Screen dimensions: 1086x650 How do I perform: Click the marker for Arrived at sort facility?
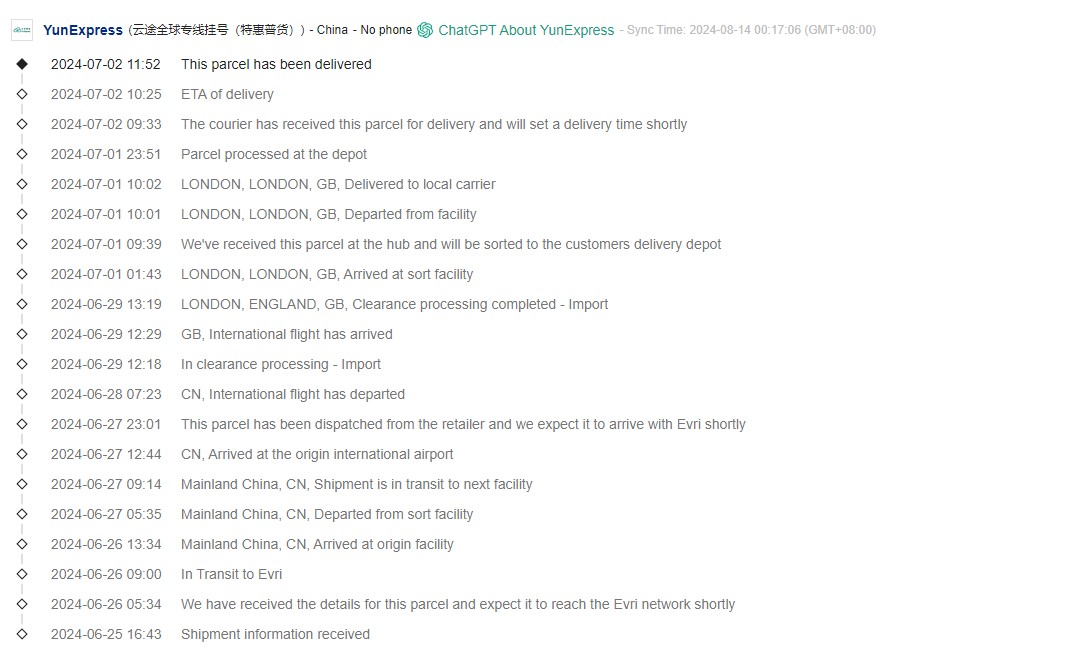[22, 274]
